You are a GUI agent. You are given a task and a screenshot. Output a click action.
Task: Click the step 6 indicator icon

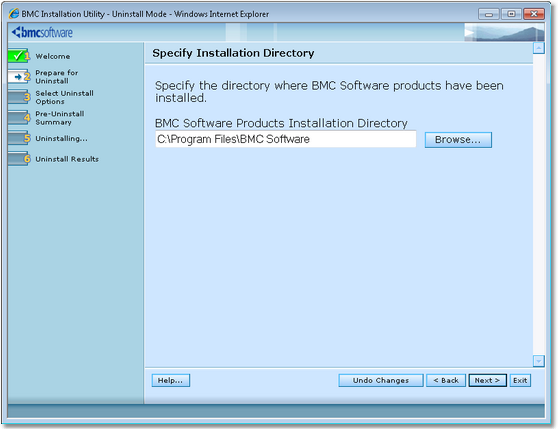(19, 159)
